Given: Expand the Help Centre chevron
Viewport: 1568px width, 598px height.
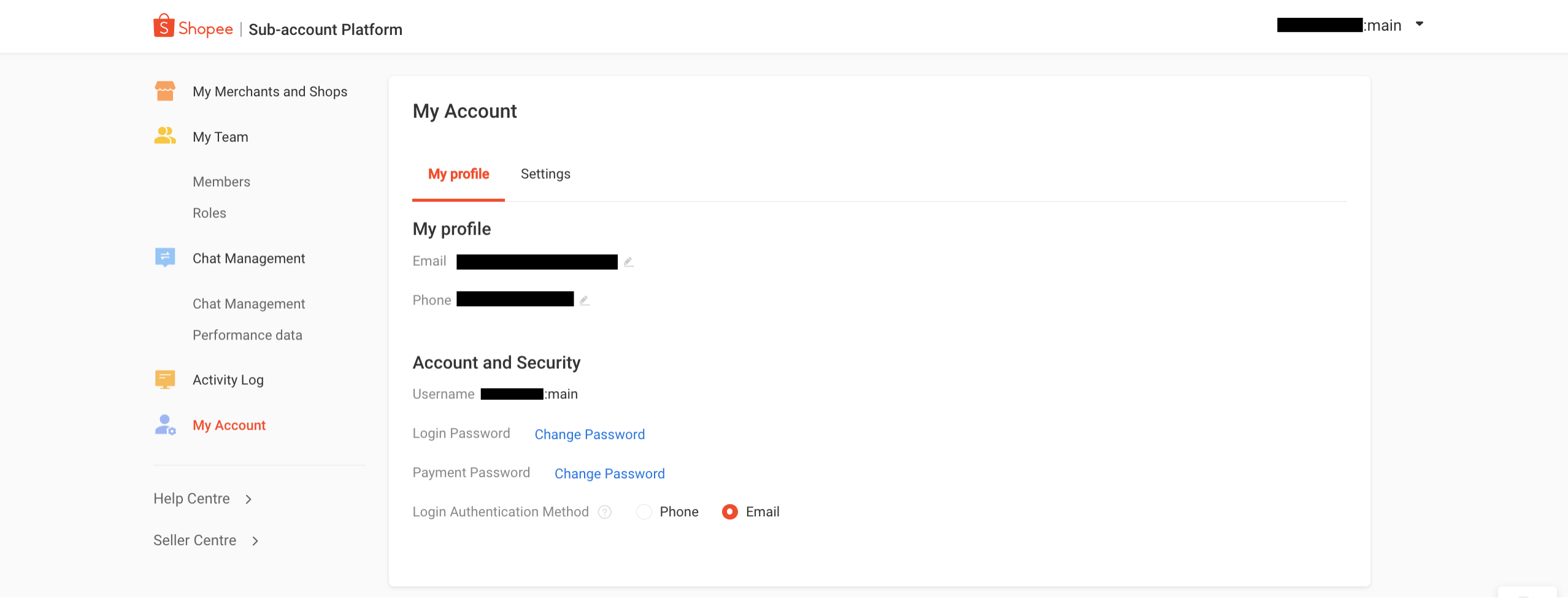Looking at the screenshot, I should 248,499.
